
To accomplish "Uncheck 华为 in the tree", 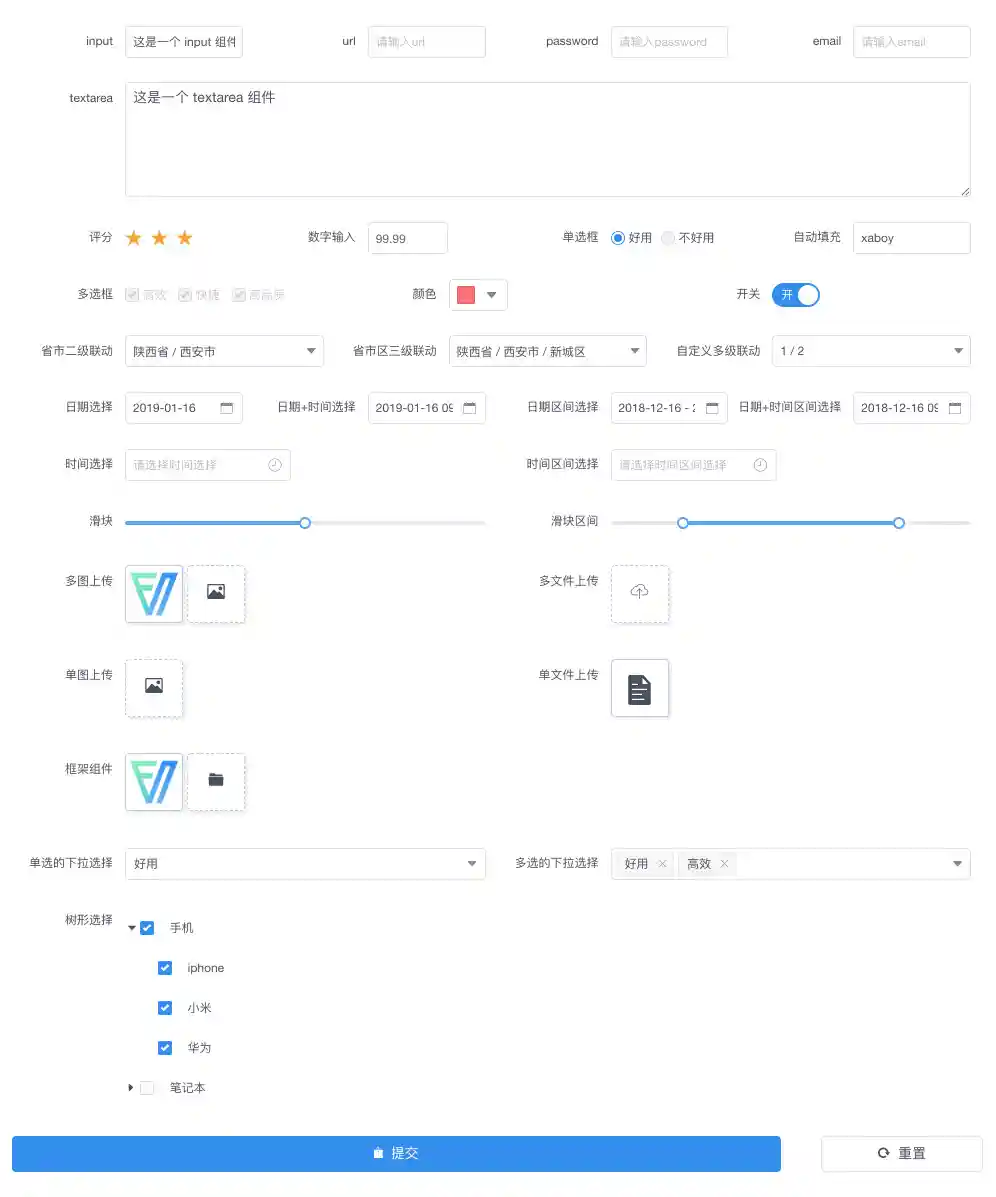I will (164, 1047).
